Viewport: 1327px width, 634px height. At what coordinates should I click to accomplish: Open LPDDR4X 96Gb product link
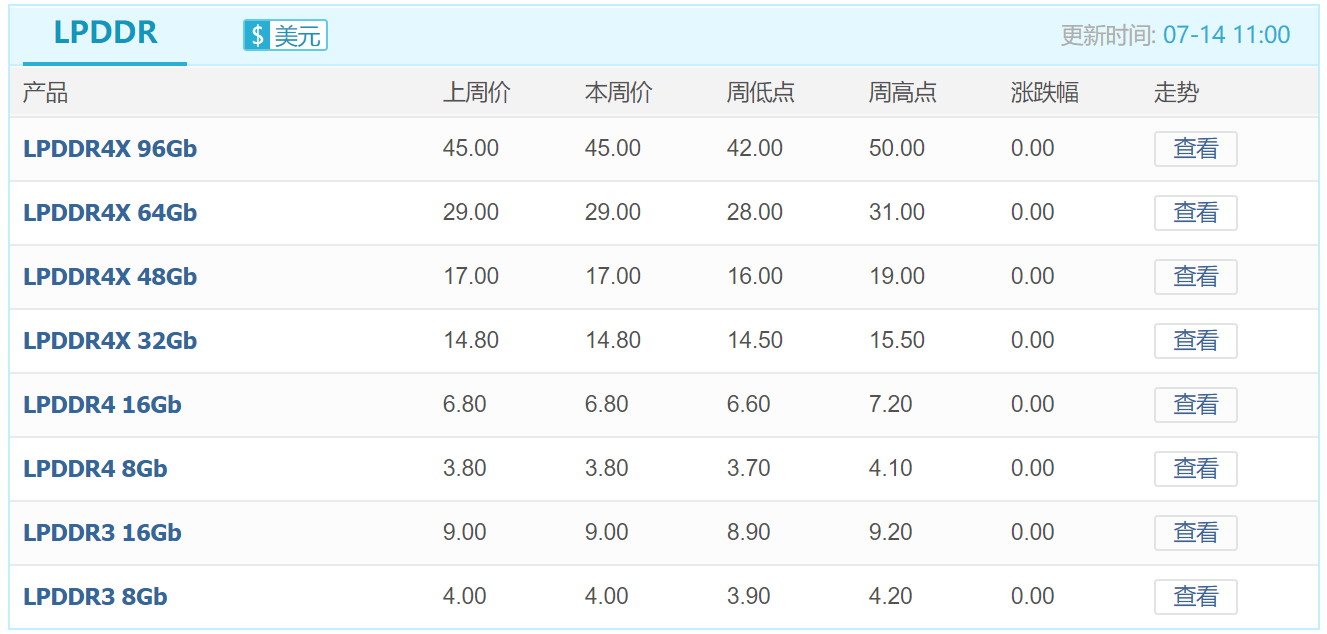(110, 149)
